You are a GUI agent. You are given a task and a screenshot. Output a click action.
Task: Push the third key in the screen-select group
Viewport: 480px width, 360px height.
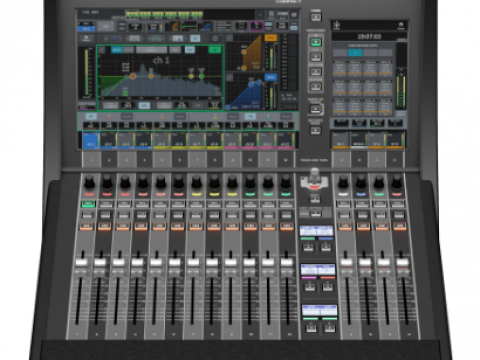(316, 71)
